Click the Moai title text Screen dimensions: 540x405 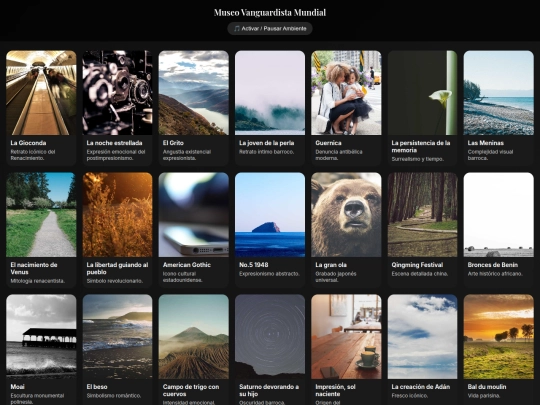point(18,387)
